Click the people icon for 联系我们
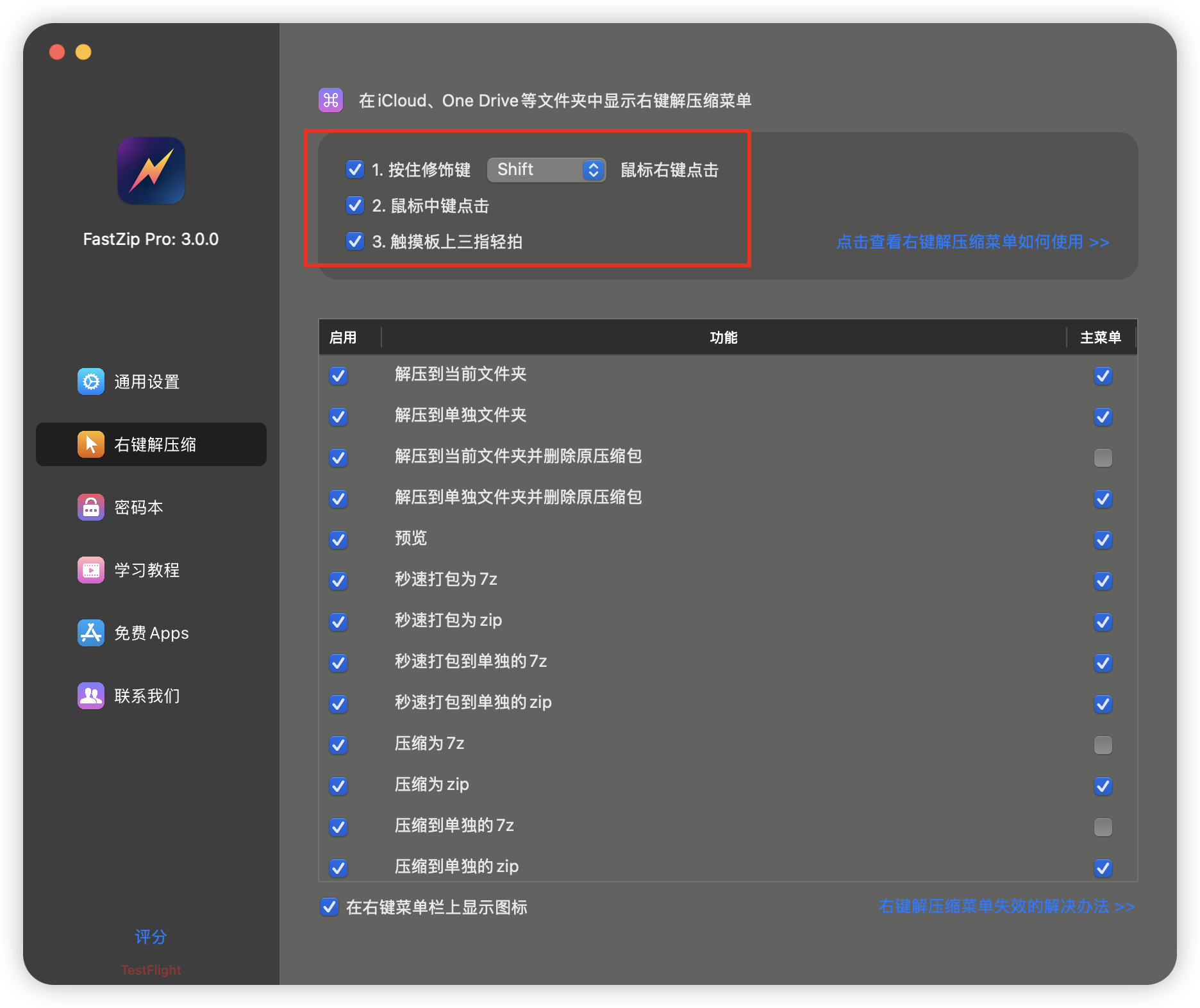 tap(91, 696)
